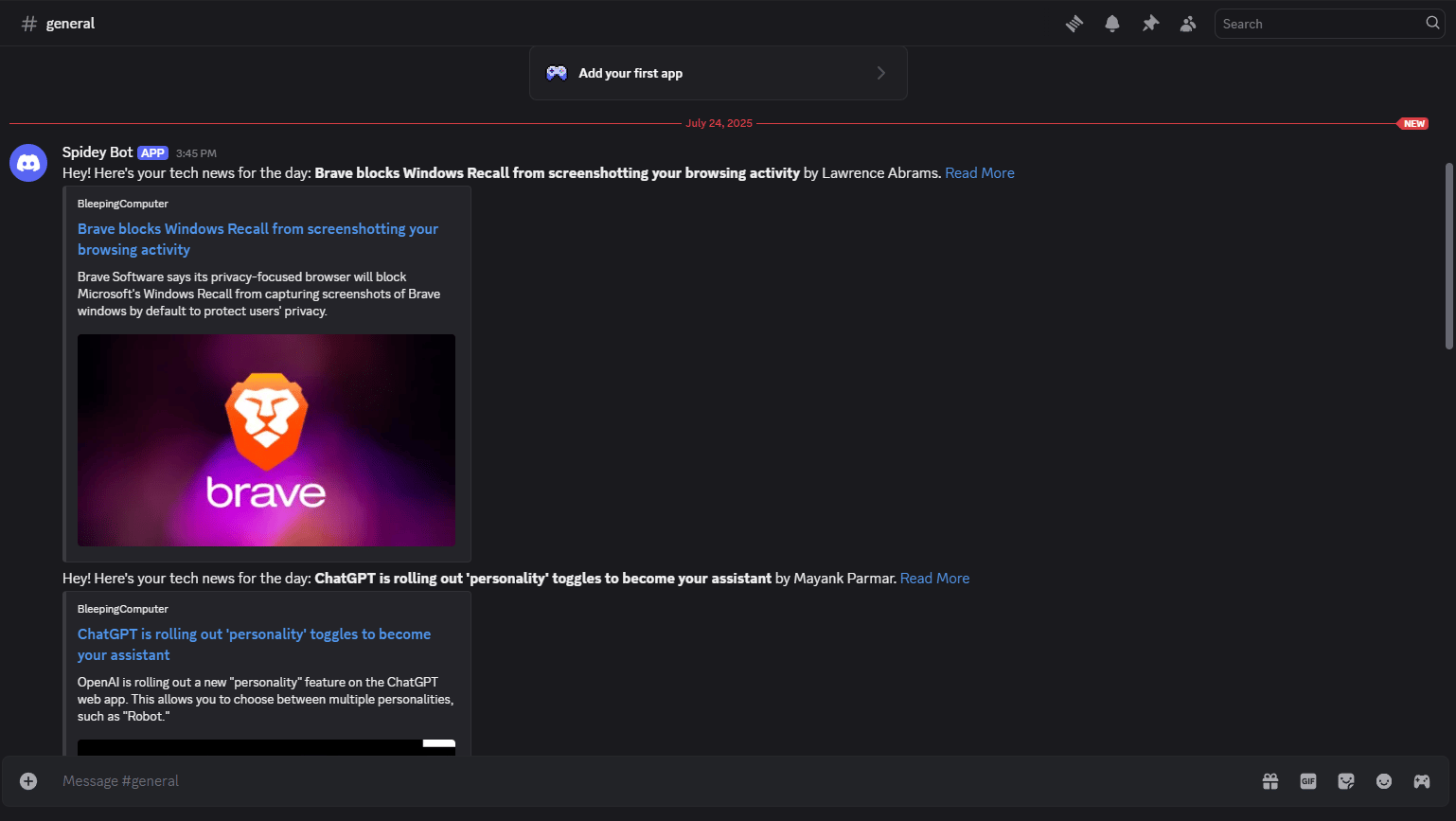Show pinned messages via pin icon
Screen dimensions: 1456x821
[1150, 24]
